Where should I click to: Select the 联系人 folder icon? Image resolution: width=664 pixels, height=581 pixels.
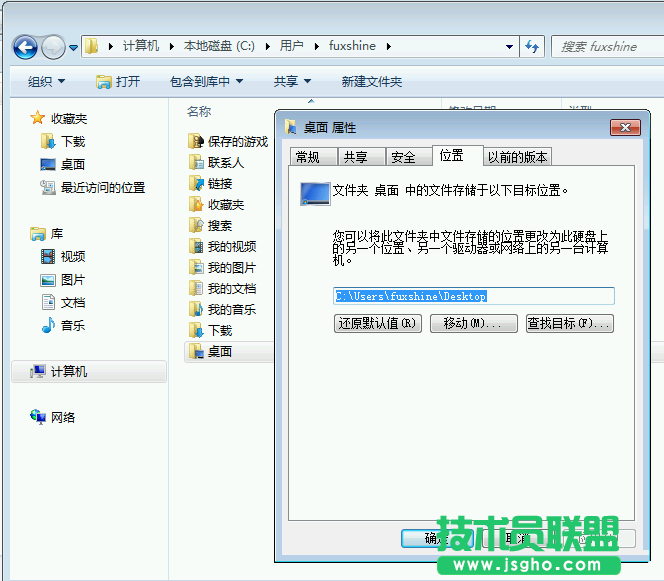click(195, 162)
